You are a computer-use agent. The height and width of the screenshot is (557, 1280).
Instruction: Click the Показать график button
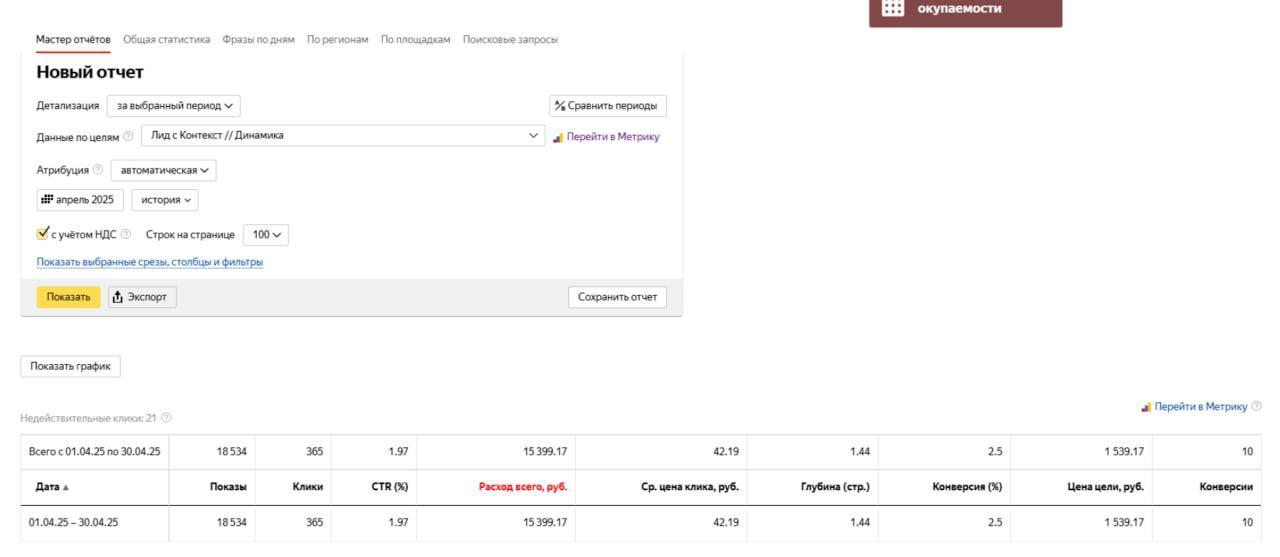70,366
